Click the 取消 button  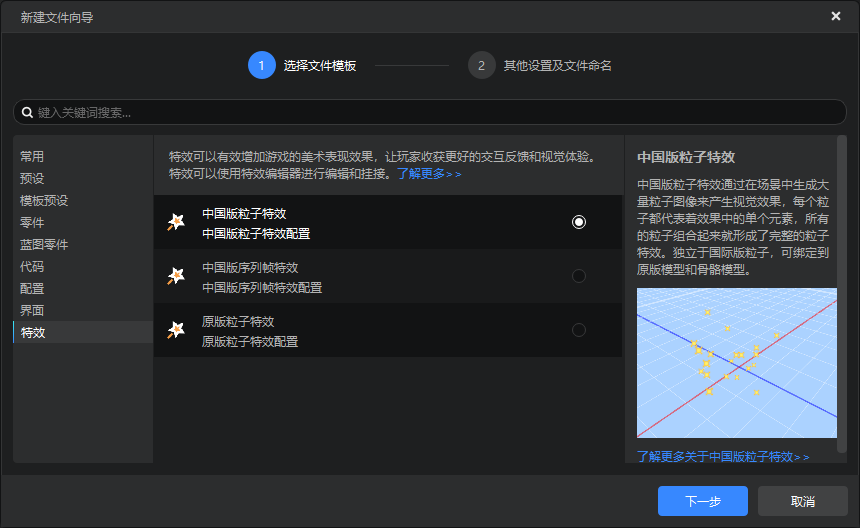(802, 501)
